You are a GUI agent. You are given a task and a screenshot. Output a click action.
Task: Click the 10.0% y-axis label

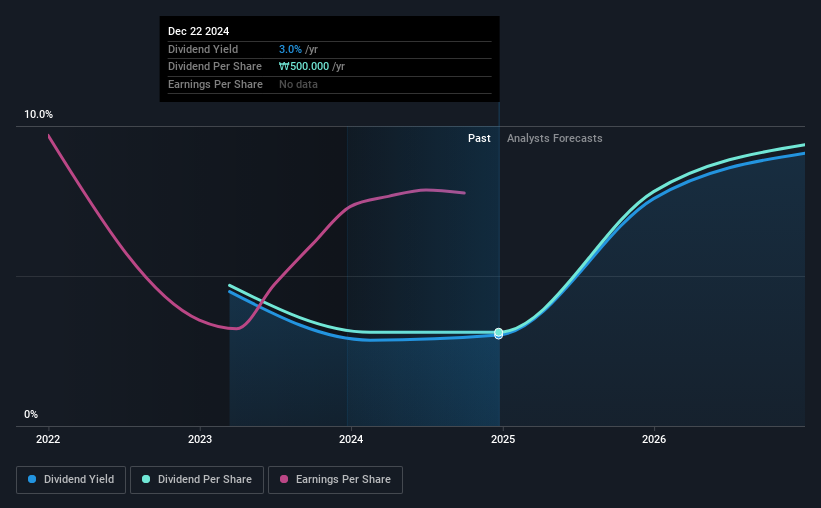point(38,115)
